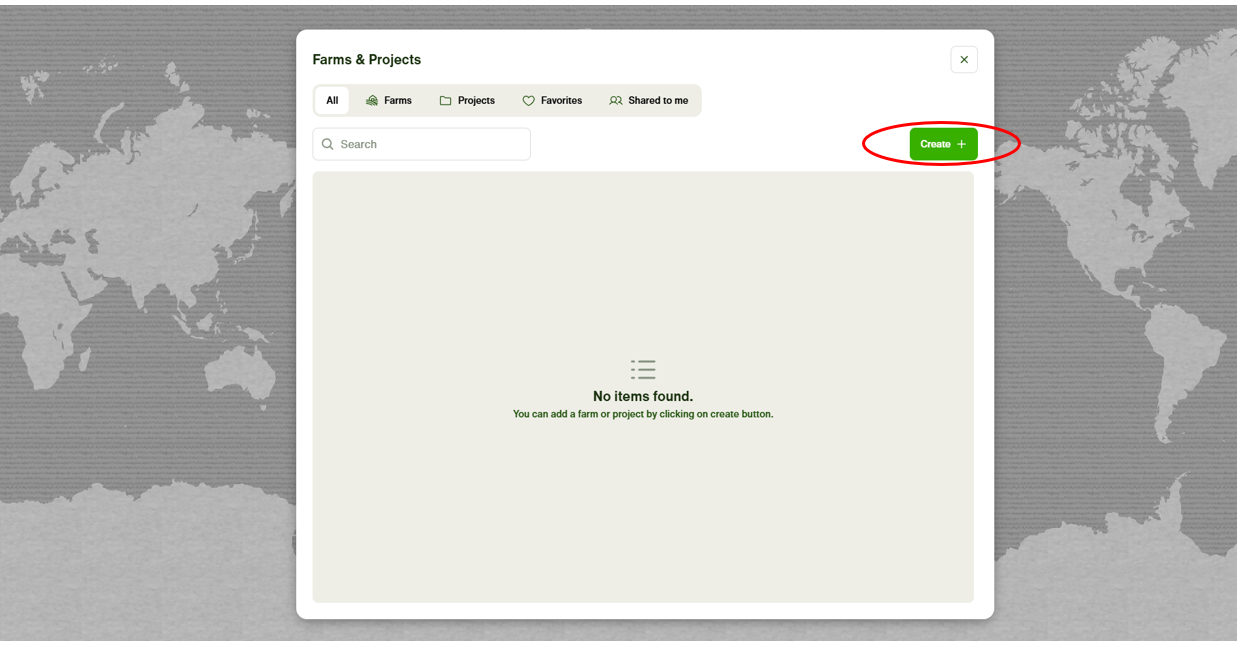Viewport: 1239px width, 646px height.
Task: Click the empty results panel area
Action: pos(643,520)
